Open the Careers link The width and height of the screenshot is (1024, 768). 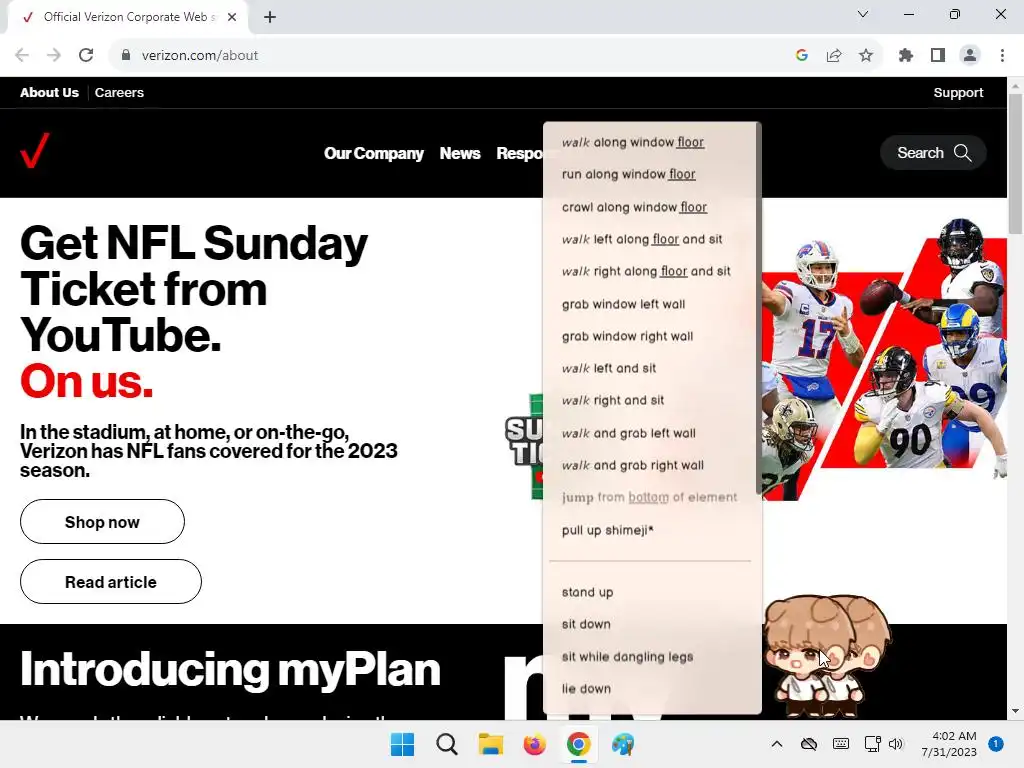(x=119, y=93)
